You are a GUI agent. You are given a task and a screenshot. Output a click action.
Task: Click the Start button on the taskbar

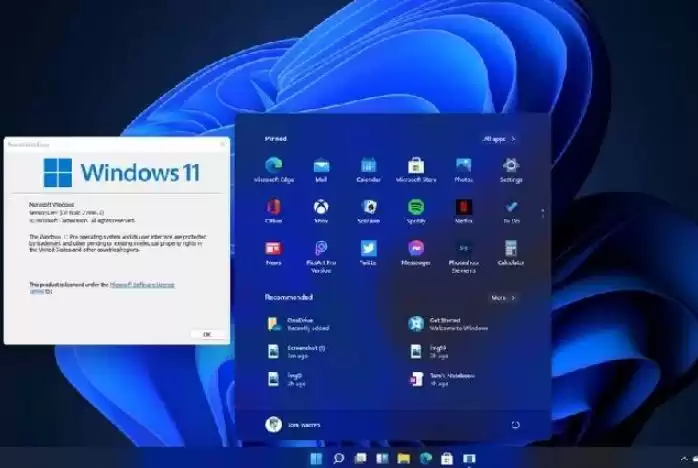[316, 458]
